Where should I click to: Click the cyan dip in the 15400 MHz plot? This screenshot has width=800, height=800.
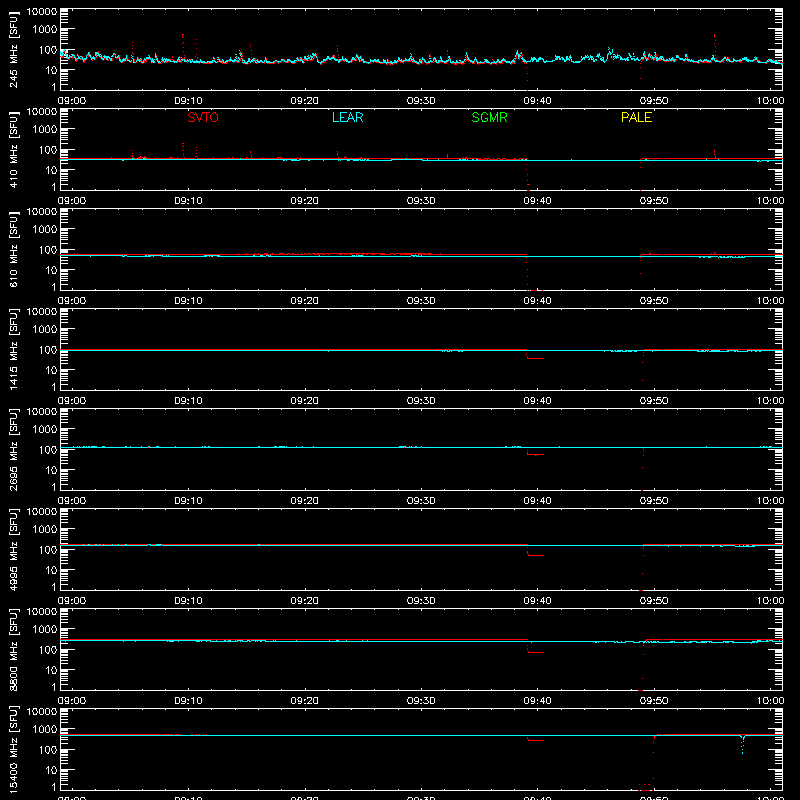742,744
